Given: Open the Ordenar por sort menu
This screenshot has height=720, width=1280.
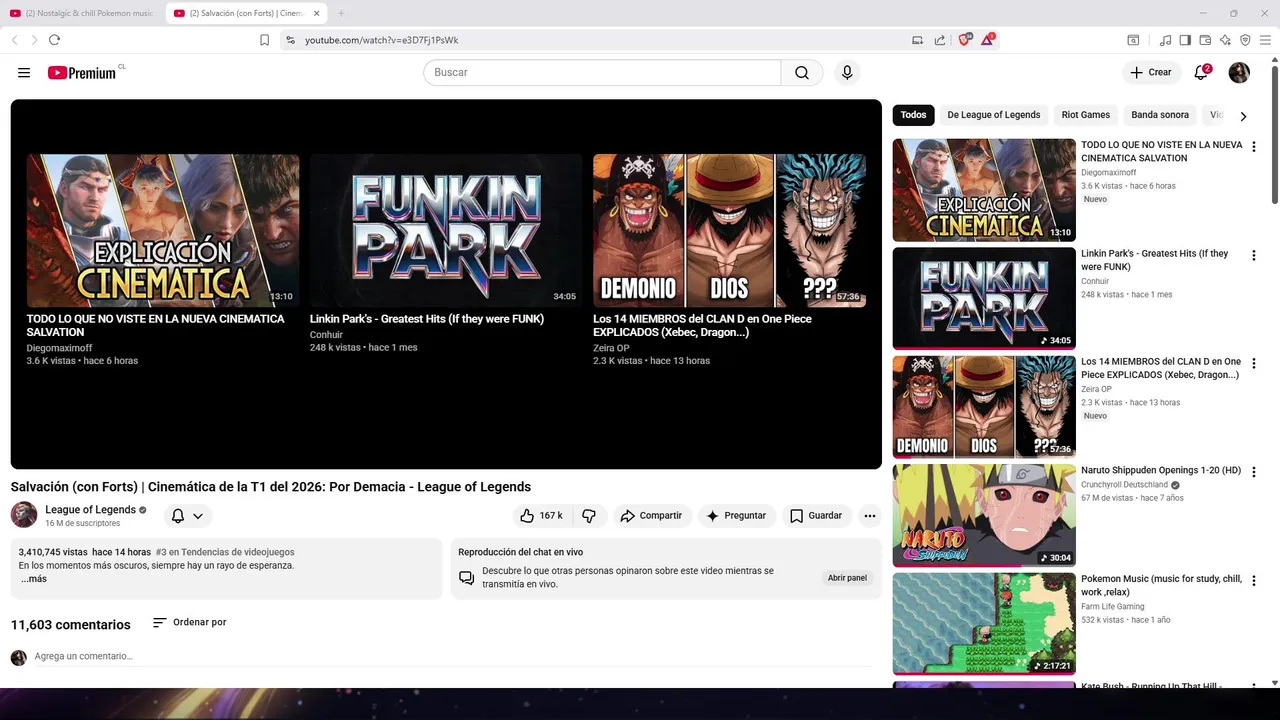Looking at the screenshot, I should point(190,622).
